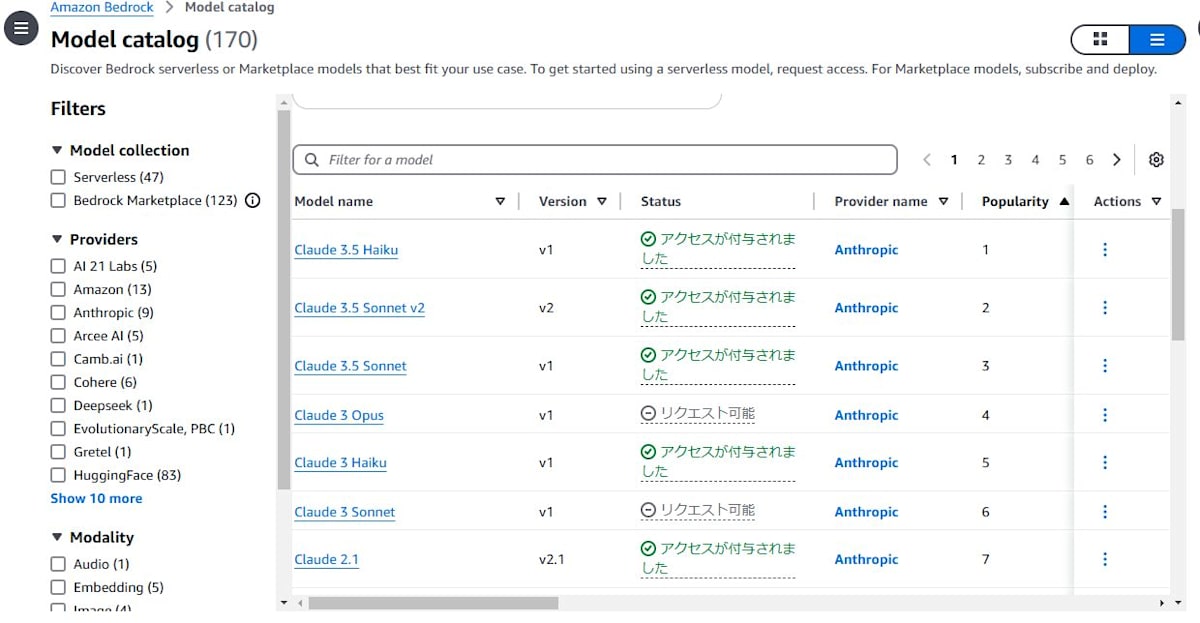
Task: Go to page 5 of results
Action: pyautogui.click(x=1062, y=160)
